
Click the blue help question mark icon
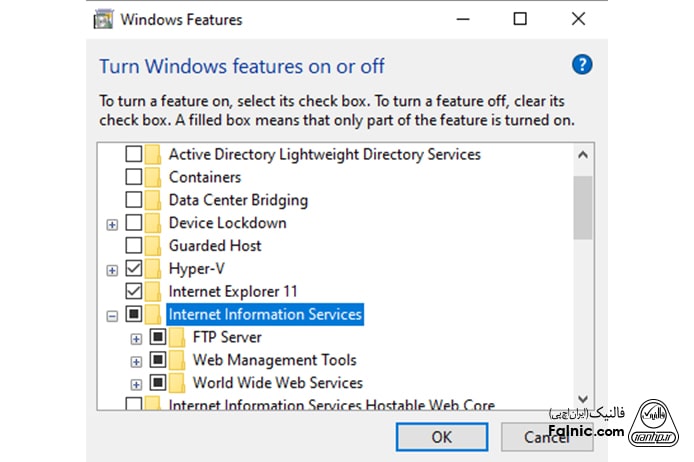tap(582, 65)
